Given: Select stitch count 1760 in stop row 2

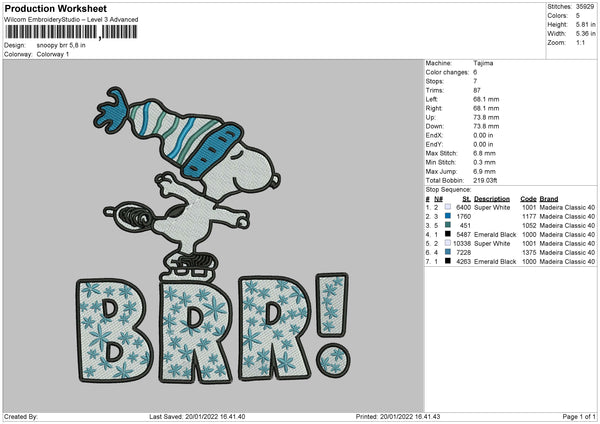Looking at the screenshot, I should point(464,217).
